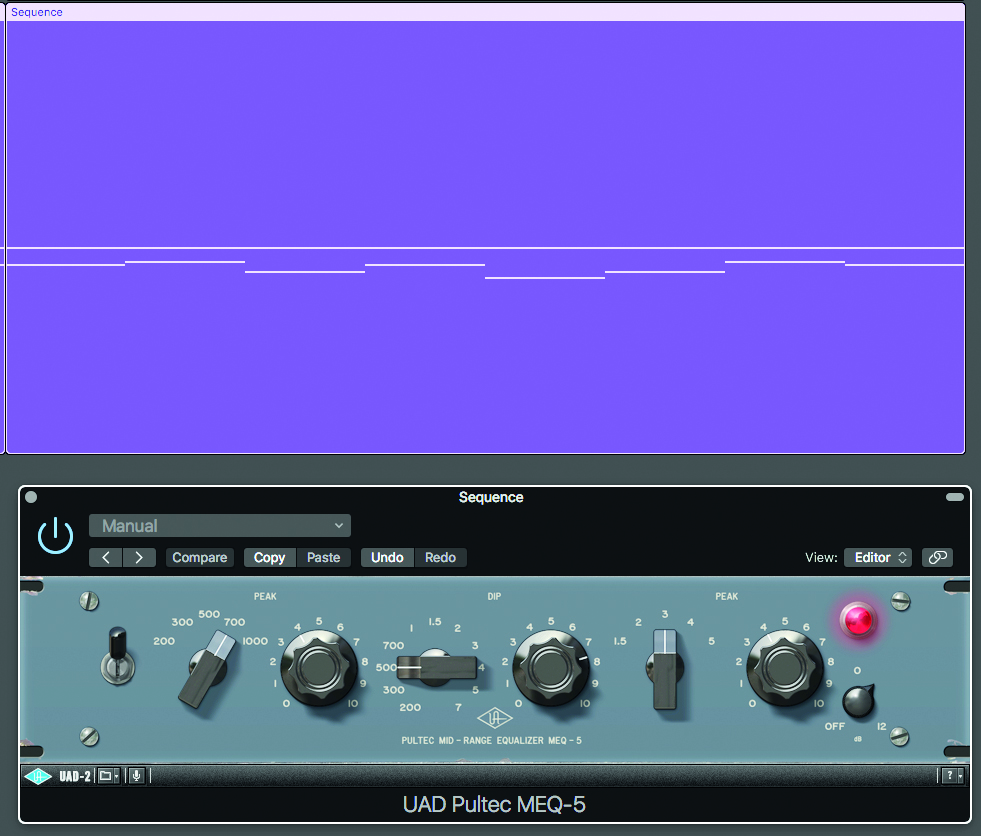The image size is (981, 836).
Task: Toggle the plug-in power button
Action: point(55,535)
